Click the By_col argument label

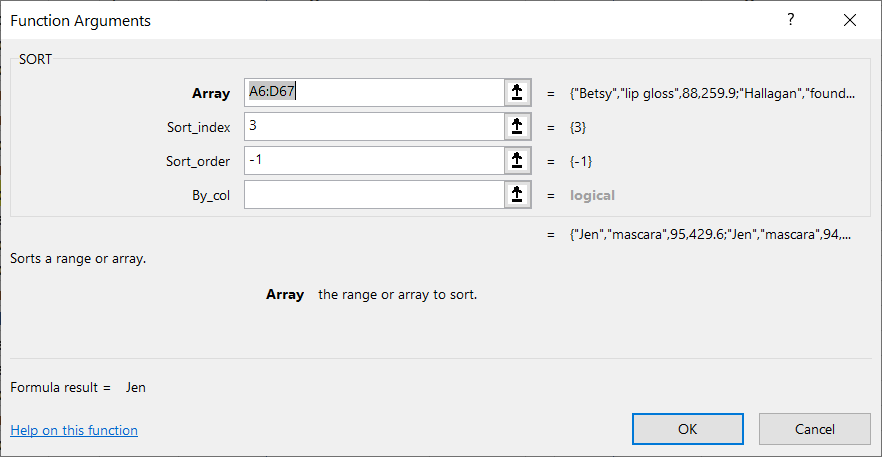pyautogui.click(x=210, y=196)
